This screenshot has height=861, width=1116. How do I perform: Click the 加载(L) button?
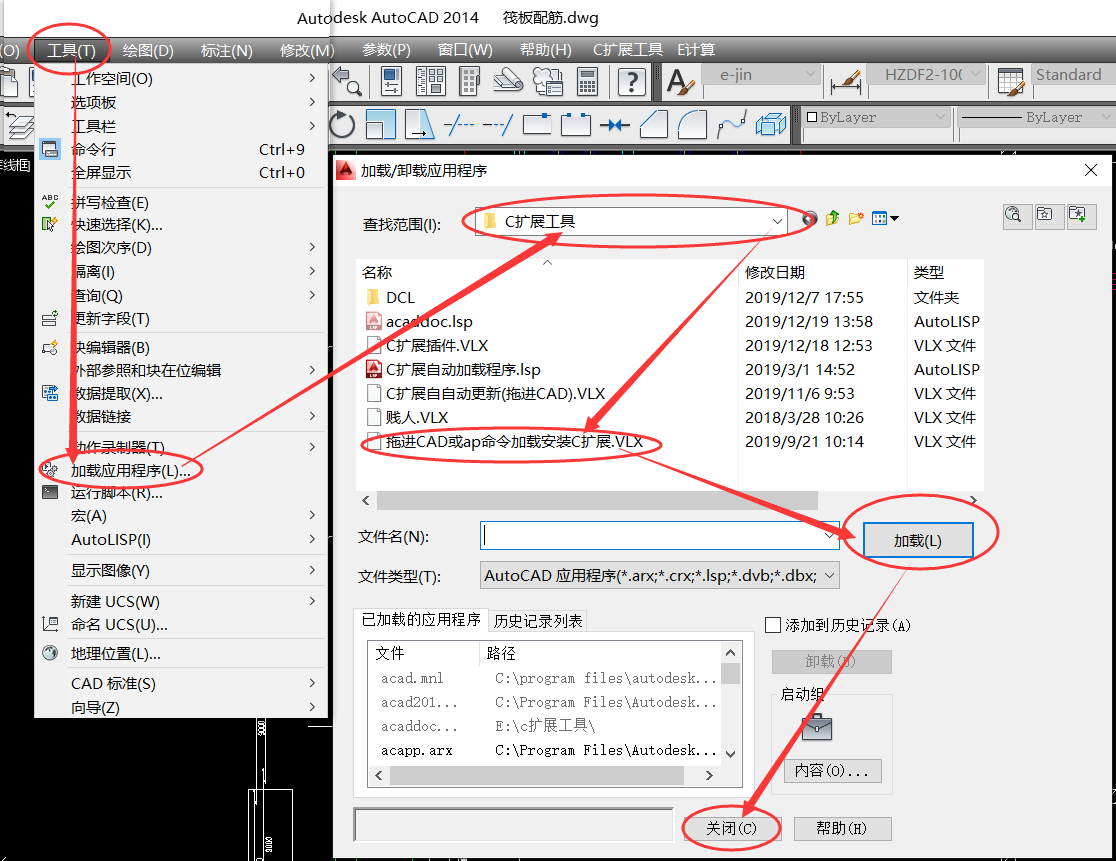pyautogui.click(x=917, y=541)
